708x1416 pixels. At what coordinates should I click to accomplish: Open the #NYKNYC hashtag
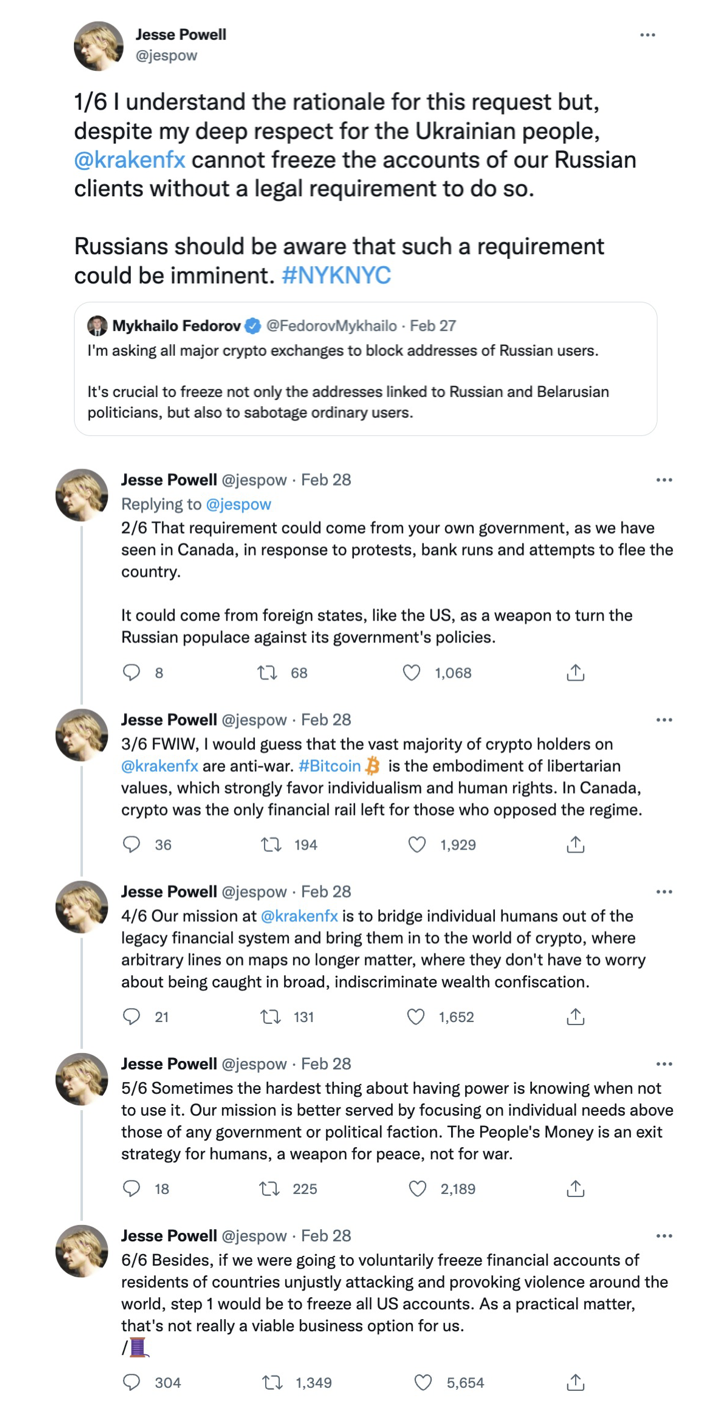pos(336,275)
